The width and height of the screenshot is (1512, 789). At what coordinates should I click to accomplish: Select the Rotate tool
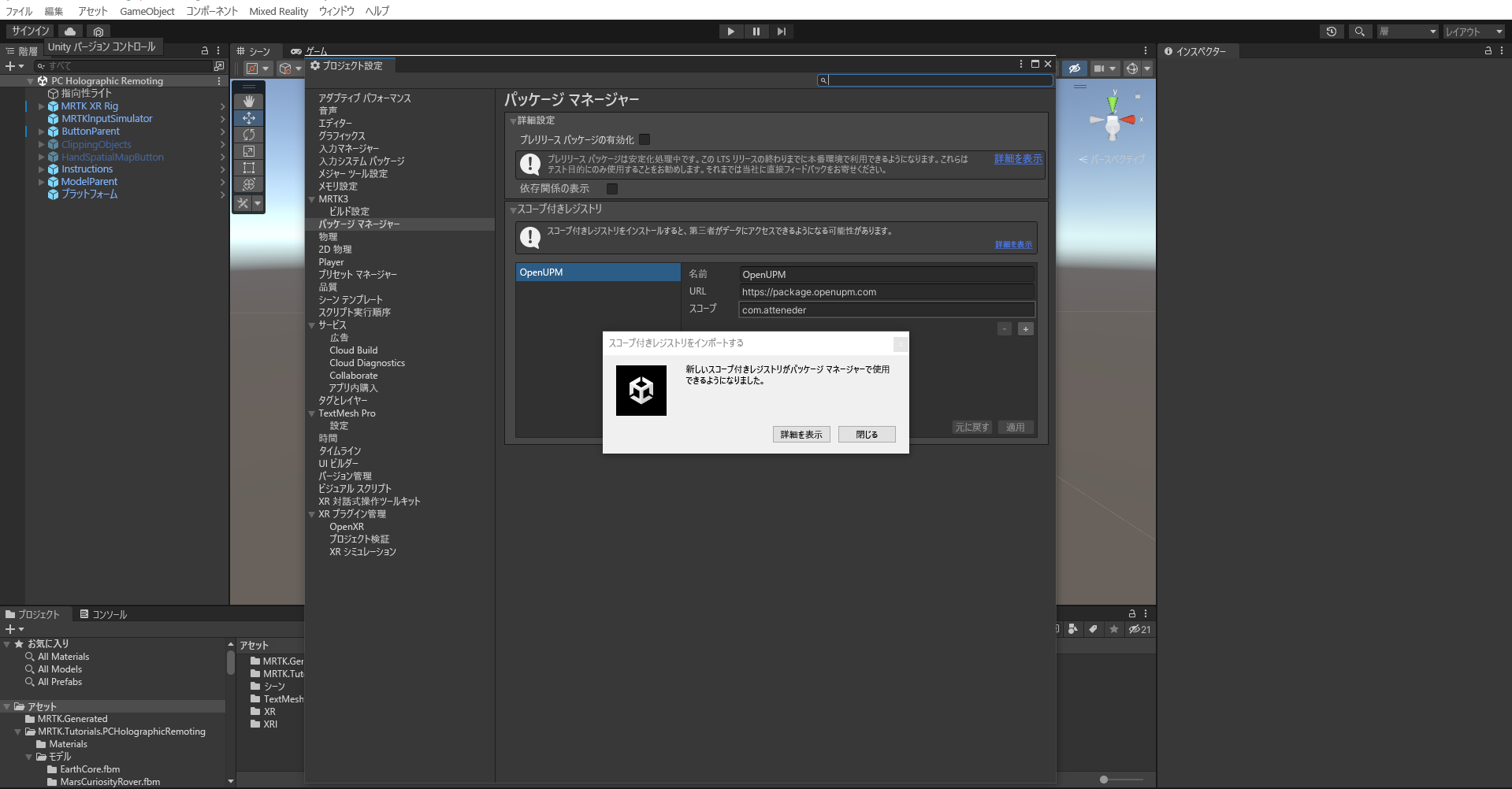248,135
